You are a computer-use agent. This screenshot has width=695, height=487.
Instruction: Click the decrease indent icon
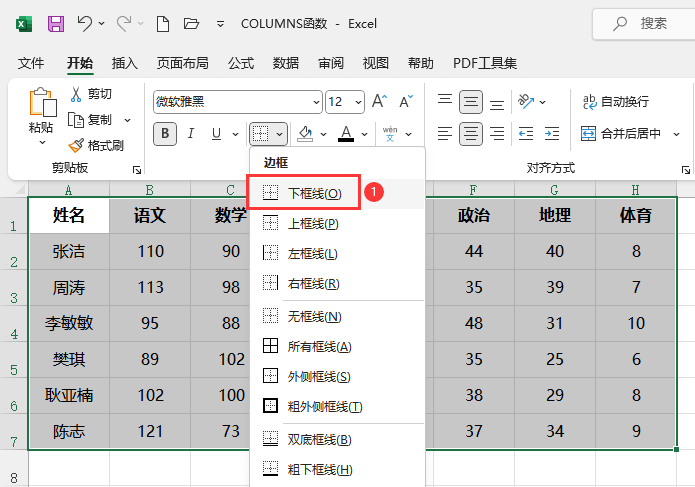pyautogui.click(x=526, y=133)
